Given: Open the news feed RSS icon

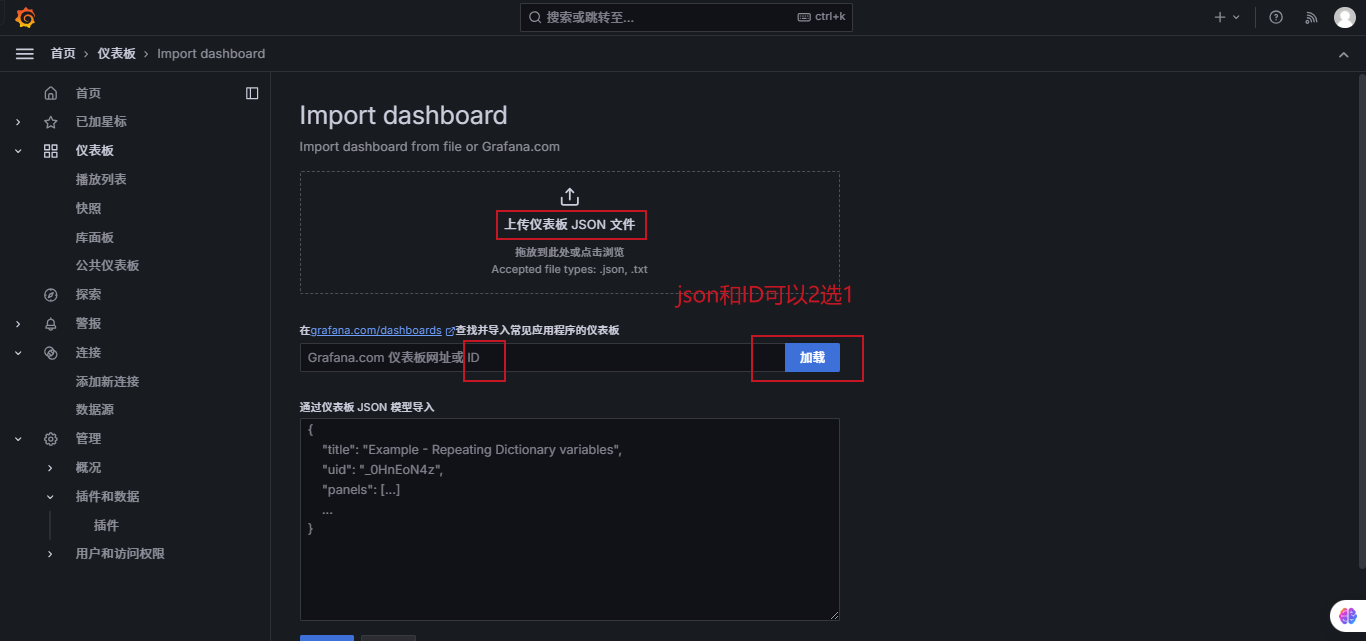Looking at the screenshot, I should point(1311,17).
